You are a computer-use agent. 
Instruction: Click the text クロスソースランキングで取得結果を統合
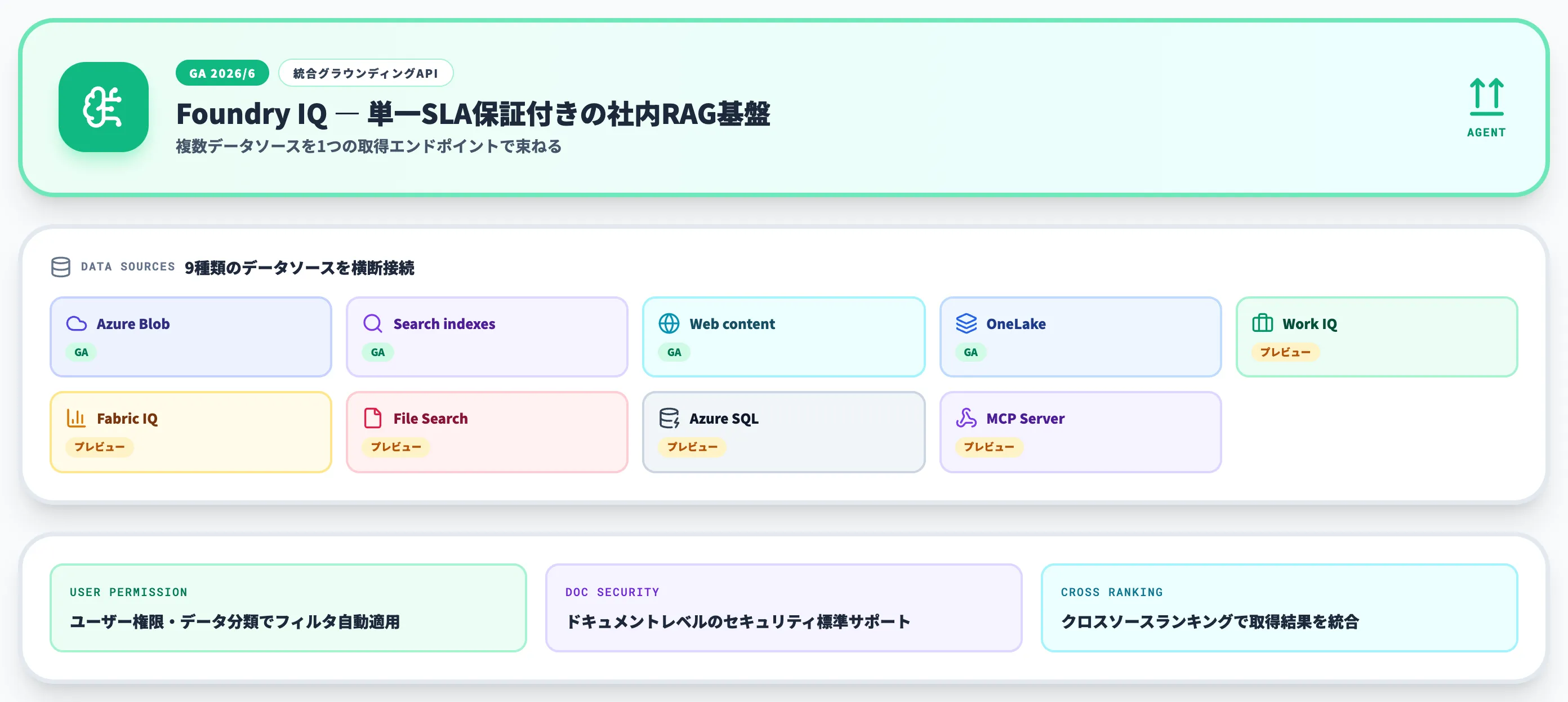click(x=1209, y=621)
